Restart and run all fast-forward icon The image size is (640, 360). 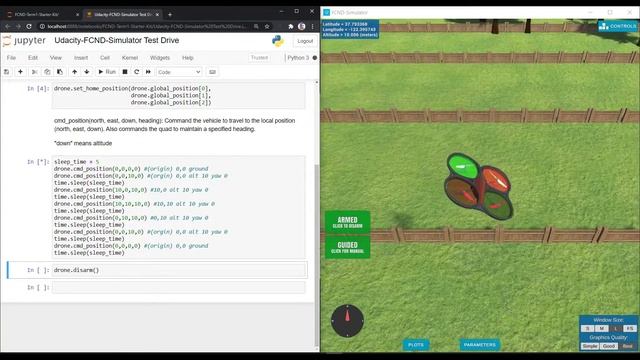[x=148, y=72]
